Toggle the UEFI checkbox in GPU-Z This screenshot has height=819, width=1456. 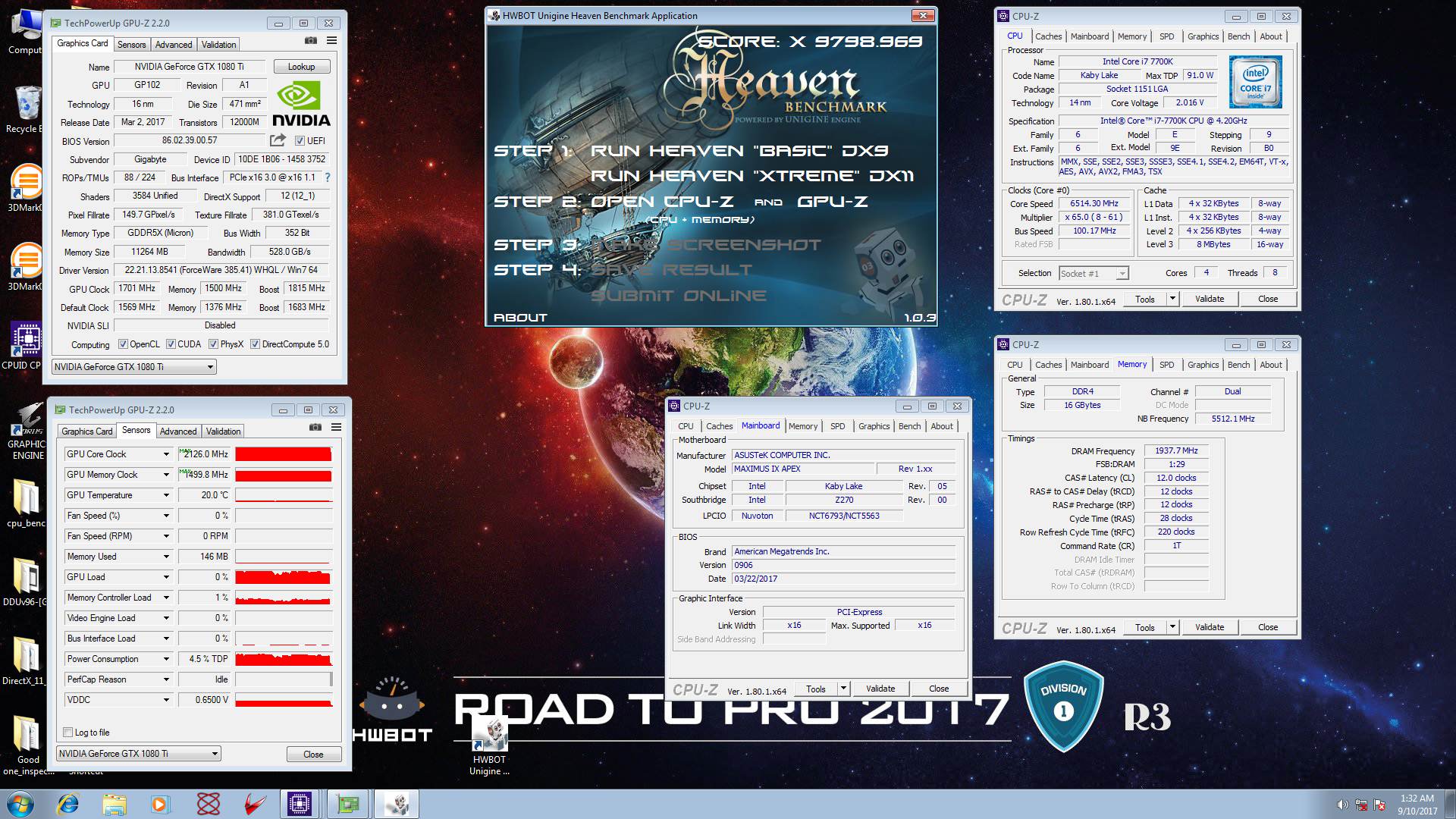click(x=300, y=140)
